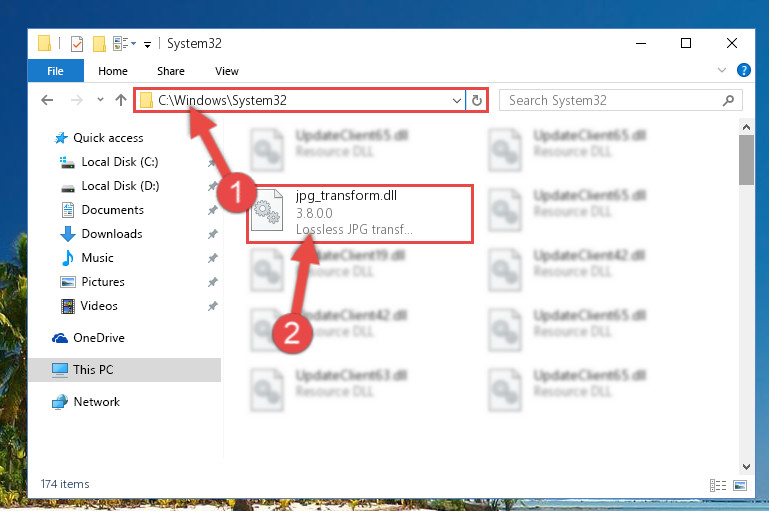The image size is (769, 511).
Task: Open the Help question mark icon
Action: tap(743, 70)
